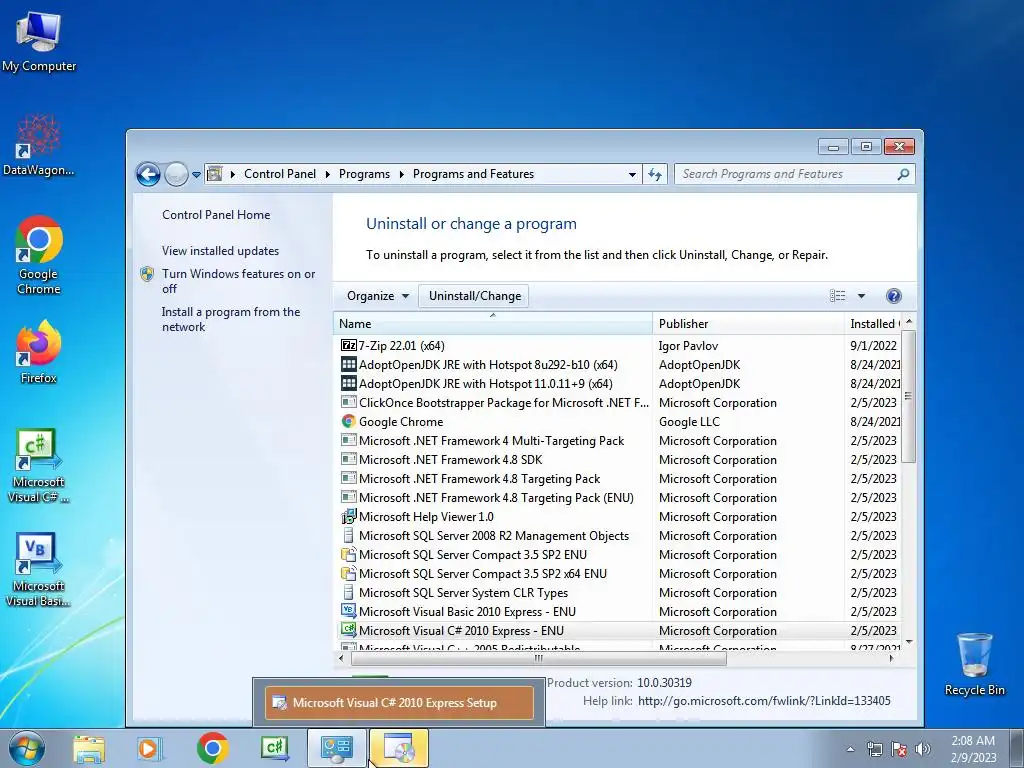
Task: Click the Windows Start orb
Action: click(x=26, y=748)
